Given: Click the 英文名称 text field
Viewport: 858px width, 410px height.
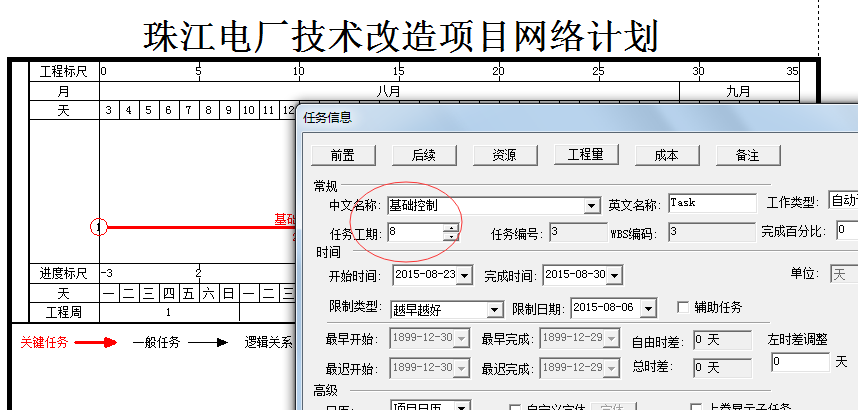Looking at the screenshot, I should point(712,204).
